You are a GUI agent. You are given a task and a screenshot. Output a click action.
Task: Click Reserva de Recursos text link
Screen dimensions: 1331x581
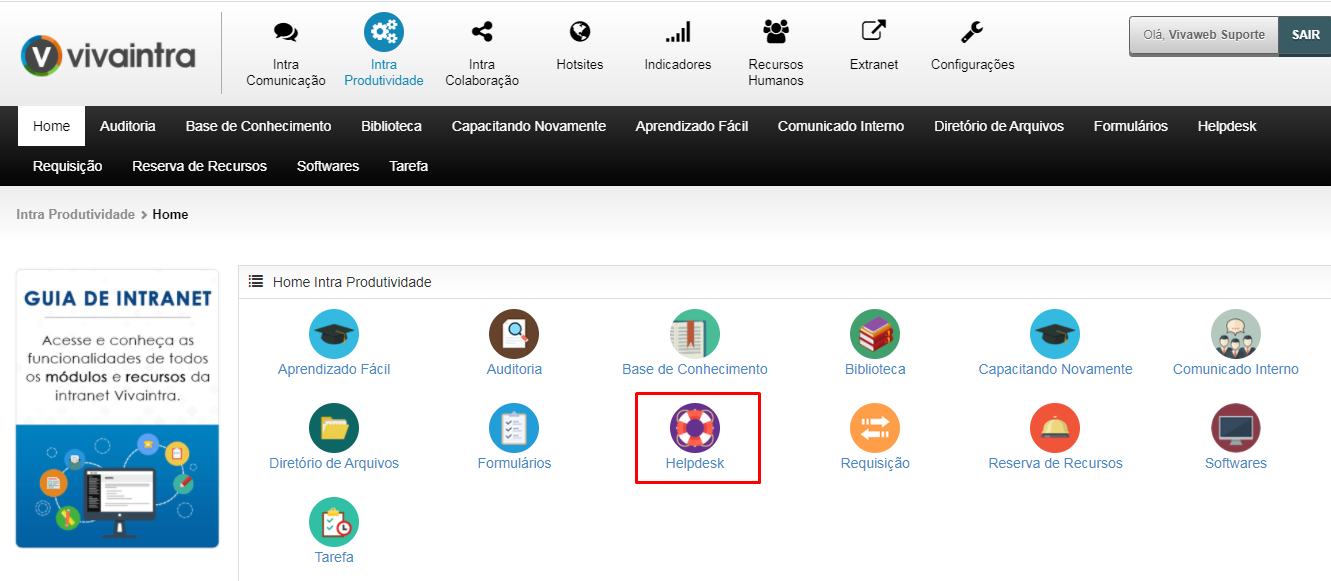click(x=1055, y=463)
